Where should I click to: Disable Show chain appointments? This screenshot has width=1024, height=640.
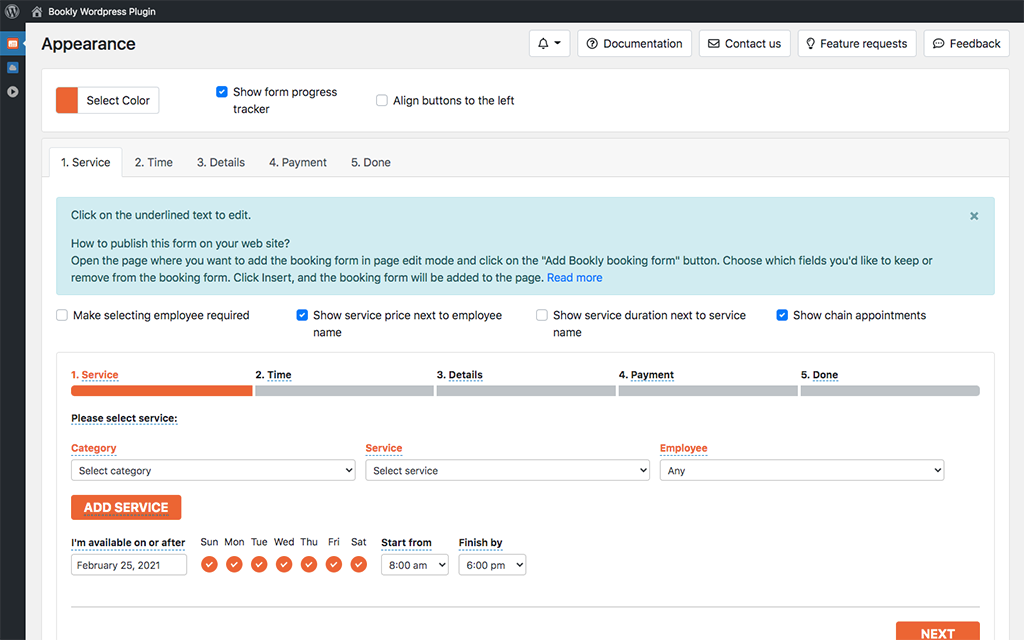point(782,315)
